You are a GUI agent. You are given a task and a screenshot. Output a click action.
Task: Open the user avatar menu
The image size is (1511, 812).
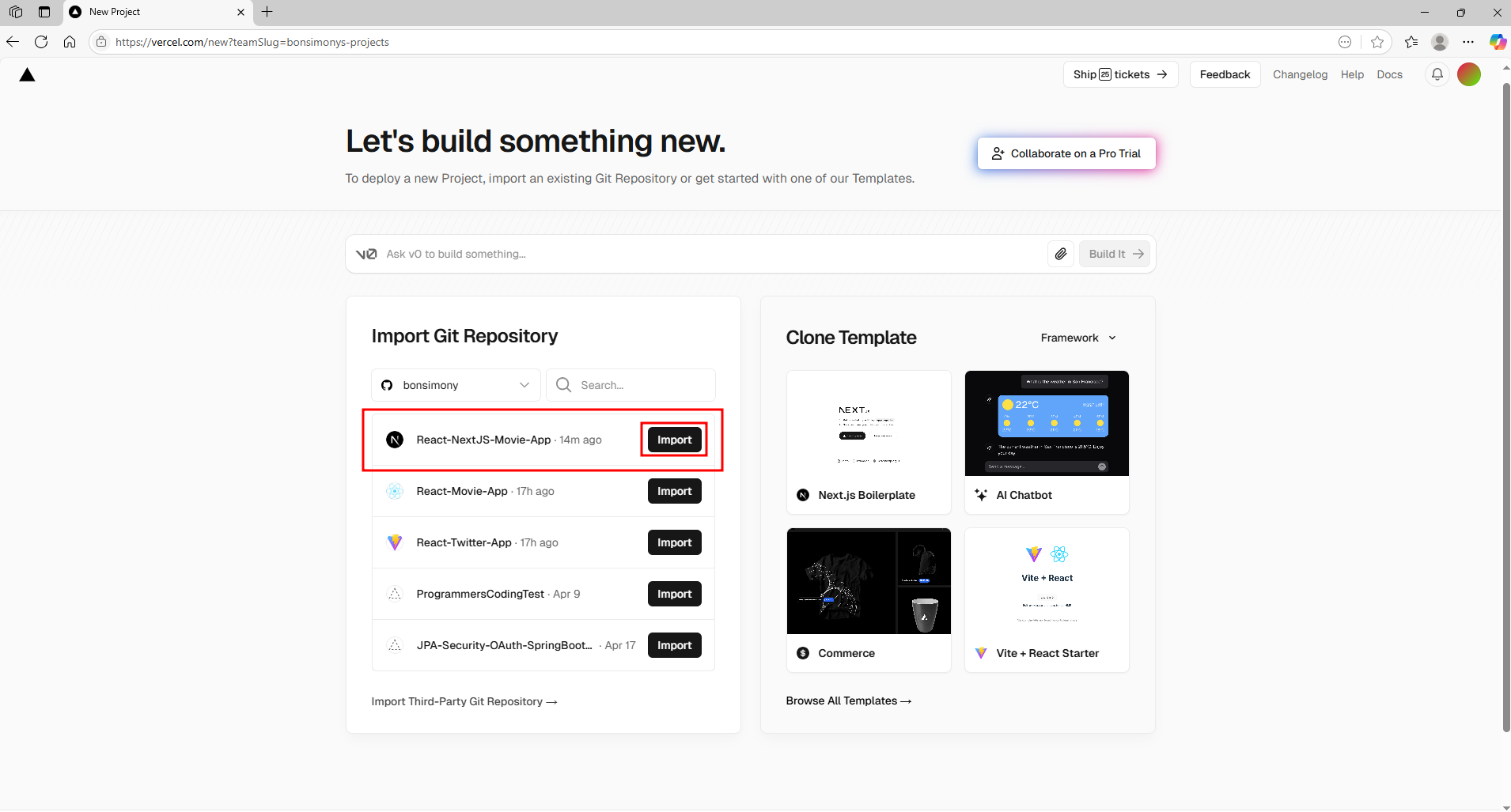click(1469, 74)
